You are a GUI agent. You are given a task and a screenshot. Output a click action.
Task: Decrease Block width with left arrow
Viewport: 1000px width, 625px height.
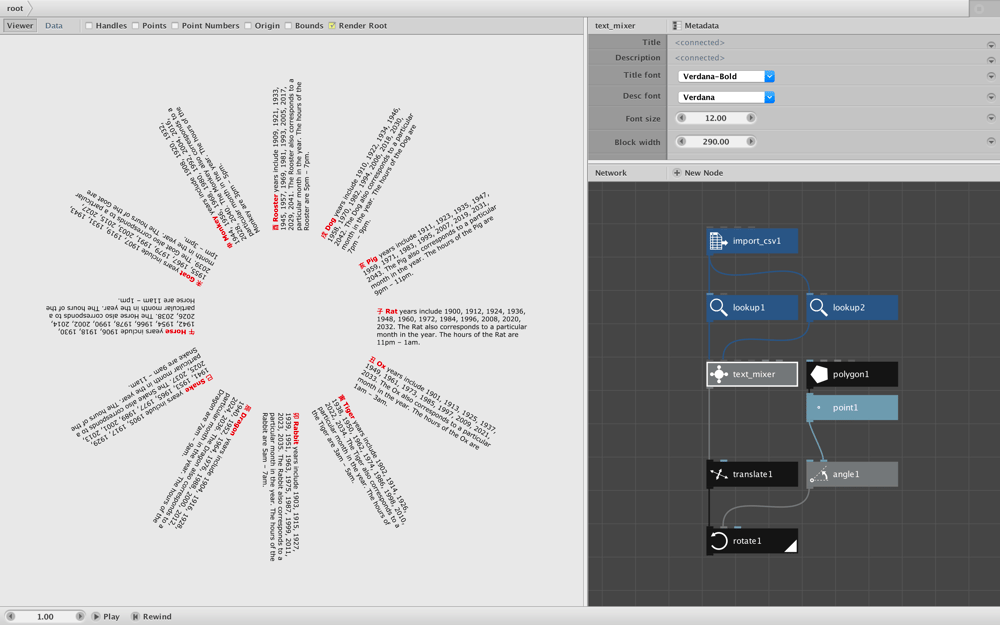tap(682, 142)
